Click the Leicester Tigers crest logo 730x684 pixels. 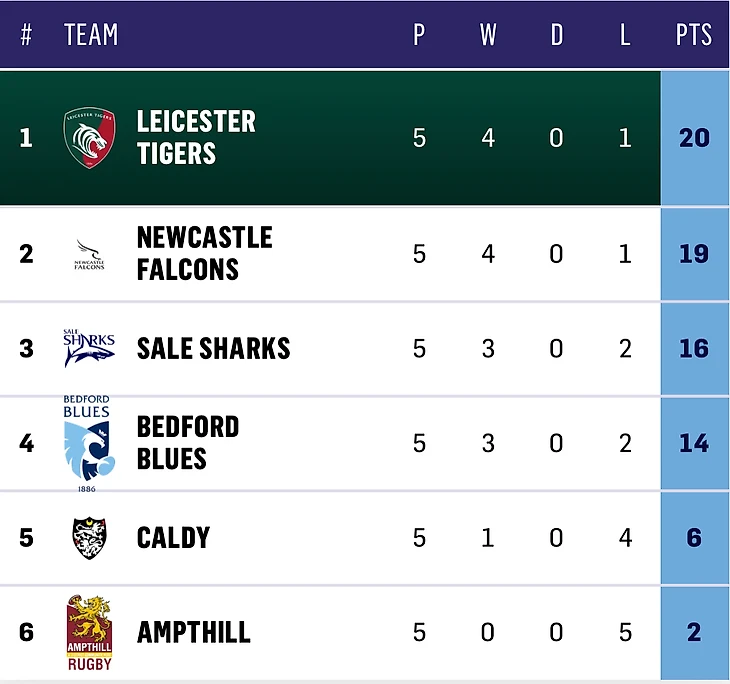point(90,137)
